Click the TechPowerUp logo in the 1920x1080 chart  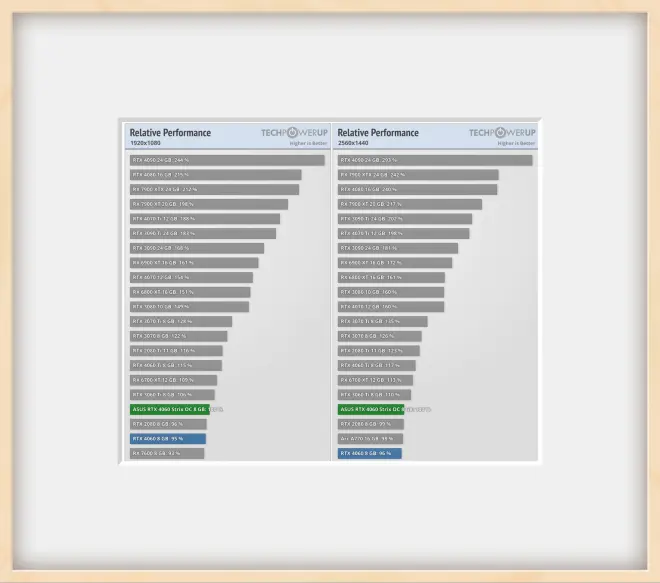pyautogui.click(x=294, y=132)
